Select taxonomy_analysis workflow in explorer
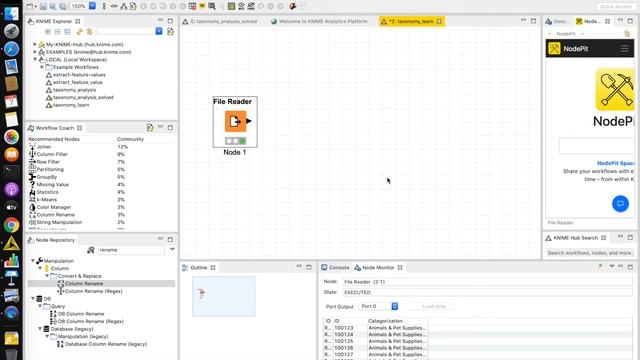 74,90
